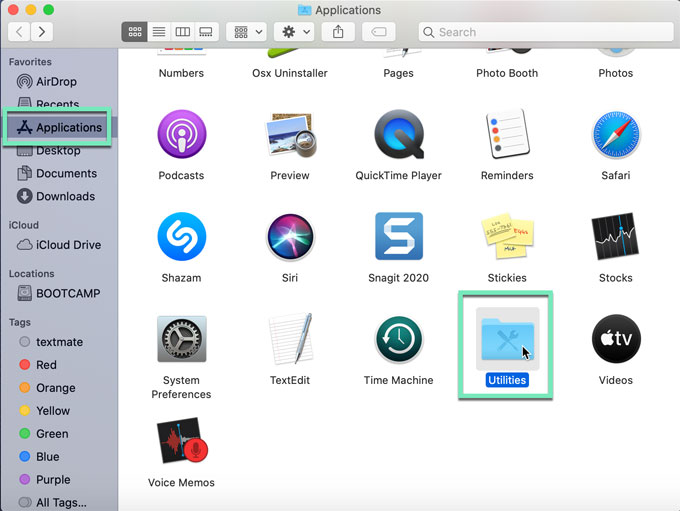Screen dimensions: 680x511
Task: Open the Utilities folder
Action: pos(507,340)
